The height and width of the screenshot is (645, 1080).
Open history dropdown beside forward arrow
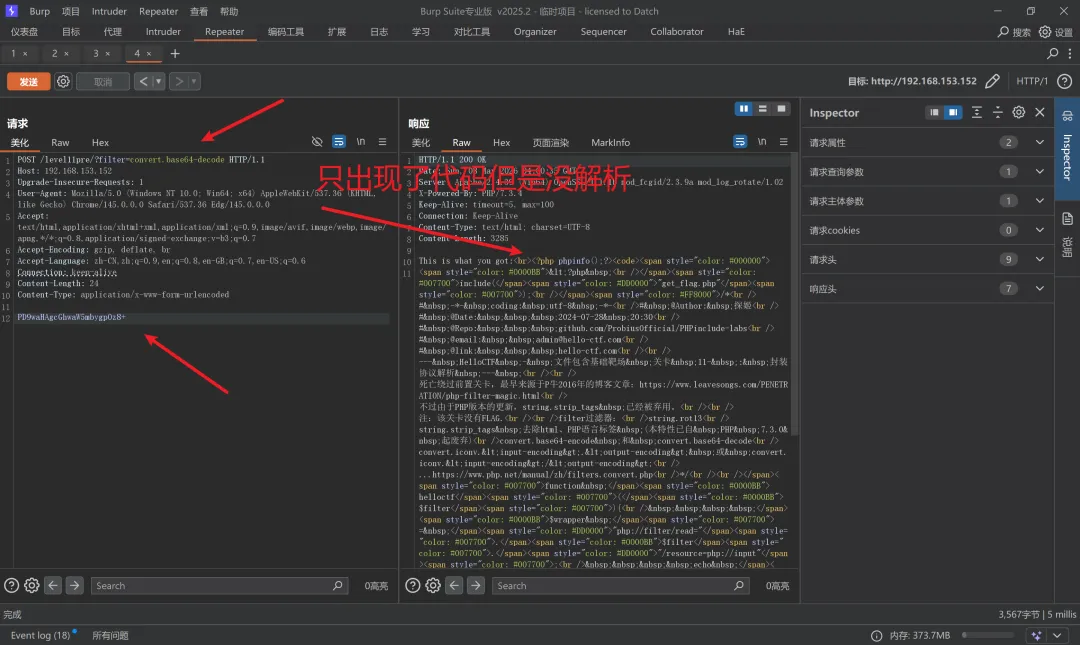click(194, 81)
